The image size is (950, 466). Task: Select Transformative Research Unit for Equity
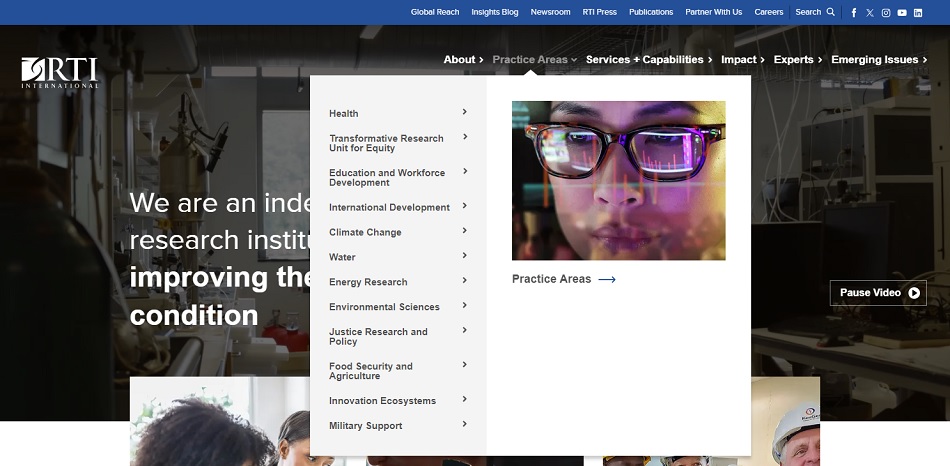point(387,143)
